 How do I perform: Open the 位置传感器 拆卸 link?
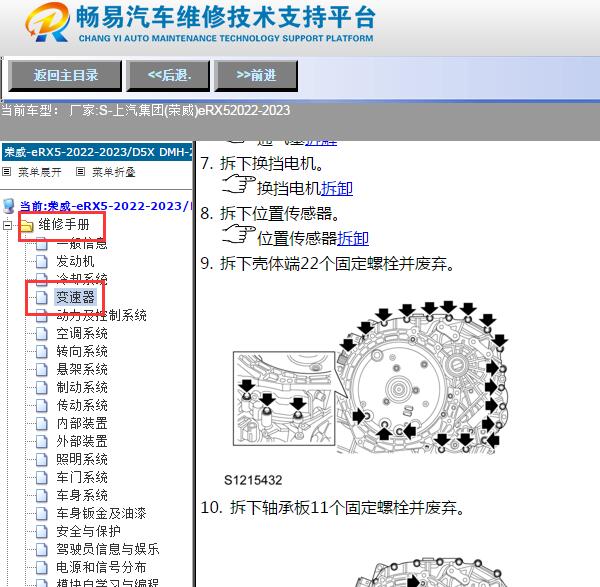[353, 238]
